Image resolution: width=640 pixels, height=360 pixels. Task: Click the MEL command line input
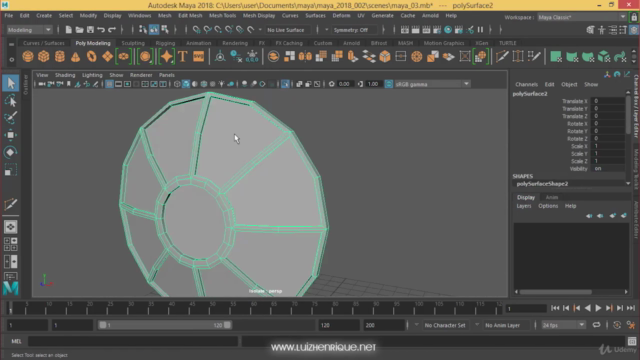pos(133,341)
